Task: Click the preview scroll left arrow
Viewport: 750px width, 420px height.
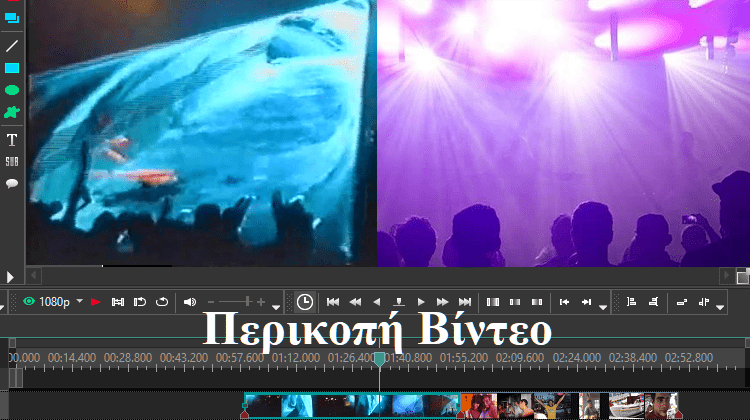Action: (33, 275)
